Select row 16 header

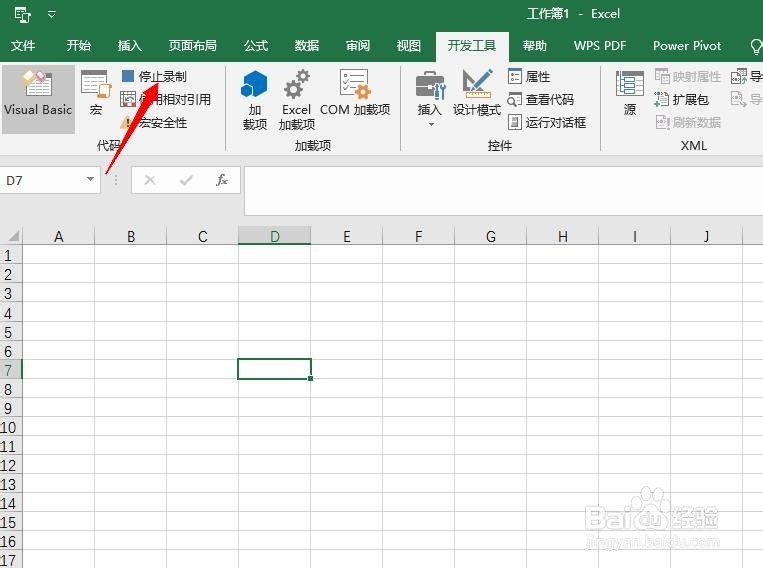coord(11,541)
